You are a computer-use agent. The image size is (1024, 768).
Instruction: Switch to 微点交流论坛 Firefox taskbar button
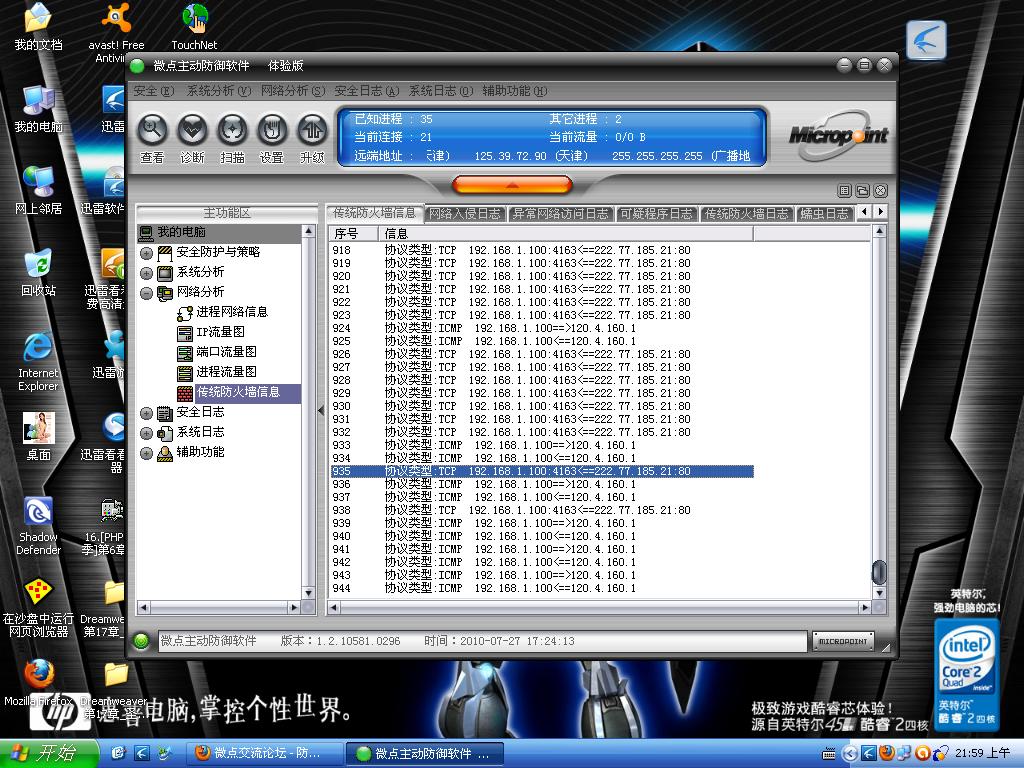click(x=265, y=753)
